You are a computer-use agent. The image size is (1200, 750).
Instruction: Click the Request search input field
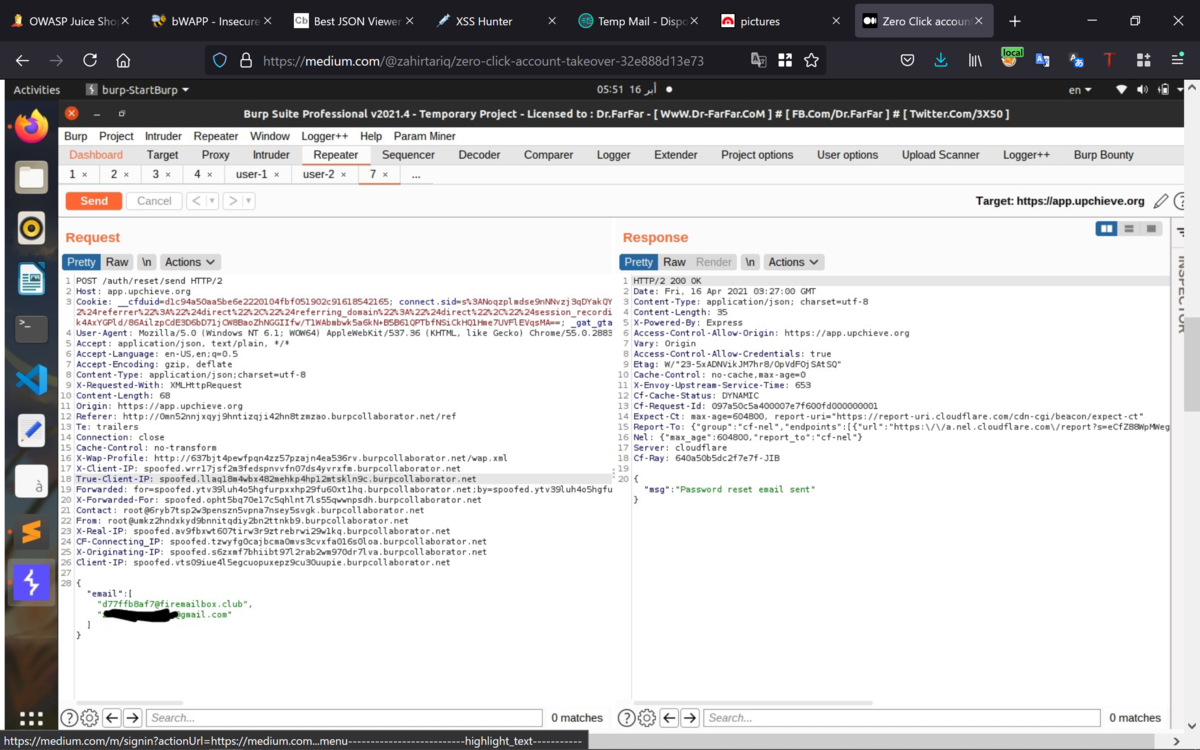tap(344, 717)
